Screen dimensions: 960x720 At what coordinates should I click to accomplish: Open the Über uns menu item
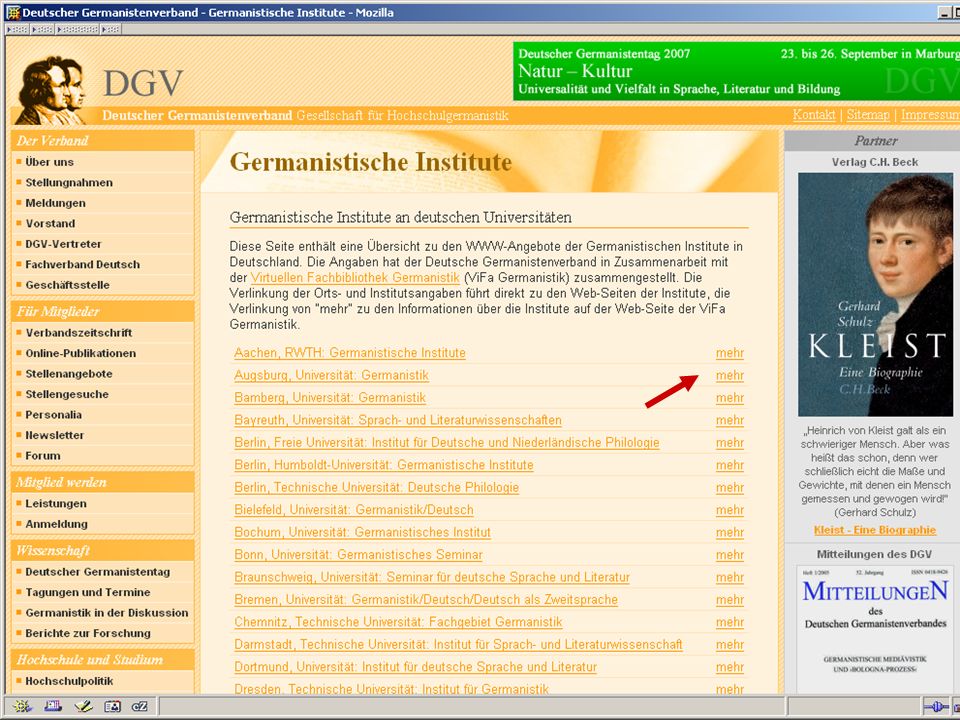[50, 162]
